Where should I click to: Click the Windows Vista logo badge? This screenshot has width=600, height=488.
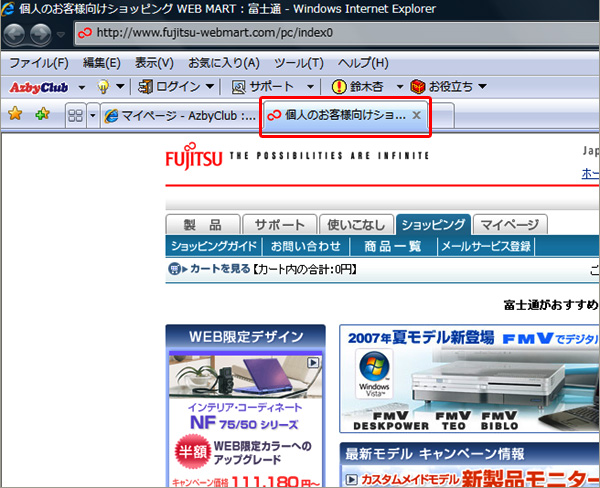click(374, 374)
